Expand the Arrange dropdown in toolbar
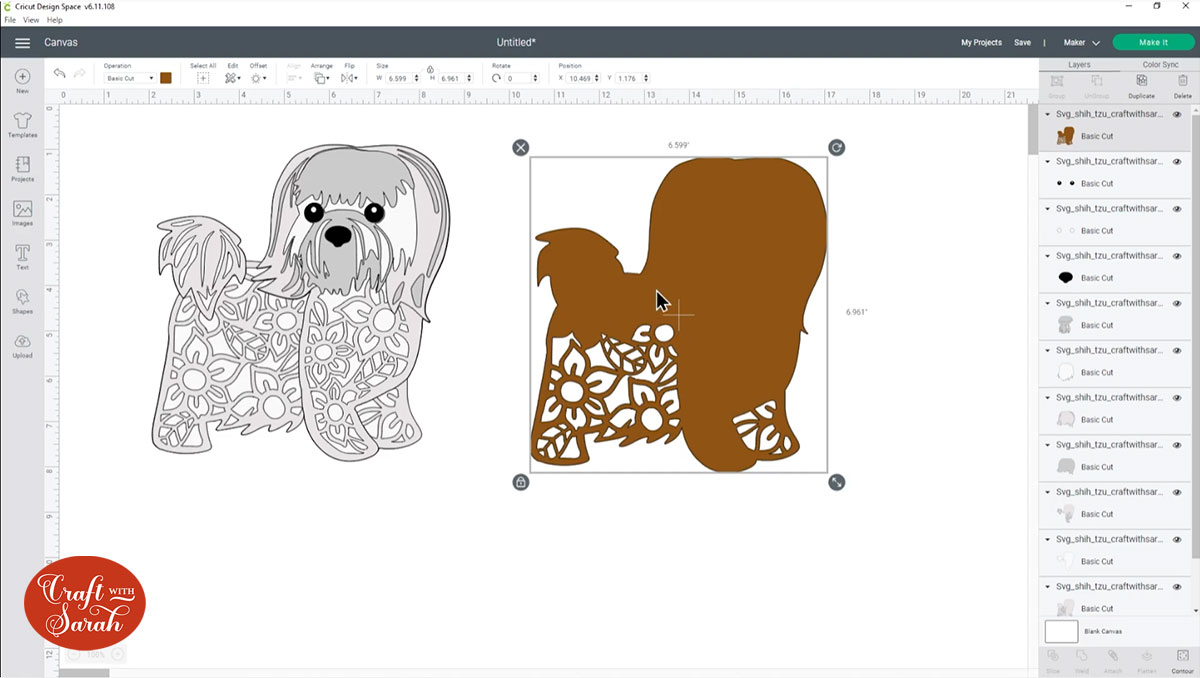The height and width of the screenshot is (678, 1200). [321, 78]
